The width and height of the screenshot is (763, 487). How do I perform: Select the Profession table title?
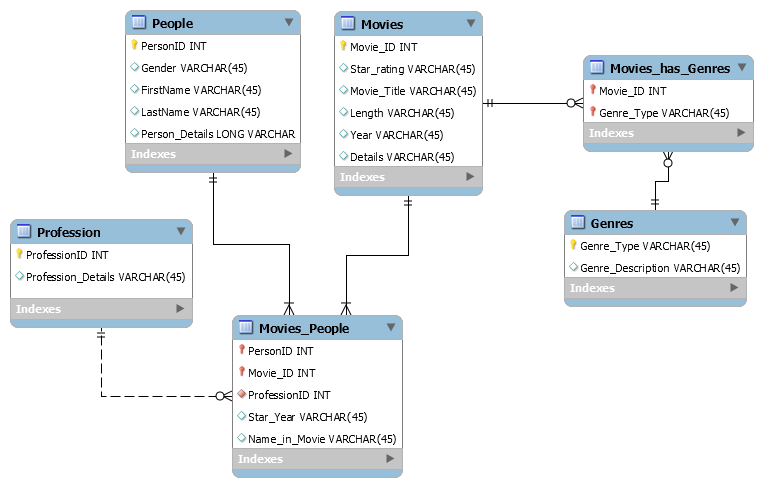pyautogui.click(x=69, y=233)
